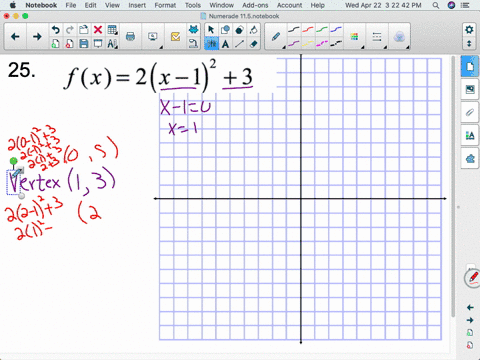Delete selection with red X icon

(98, 30)
